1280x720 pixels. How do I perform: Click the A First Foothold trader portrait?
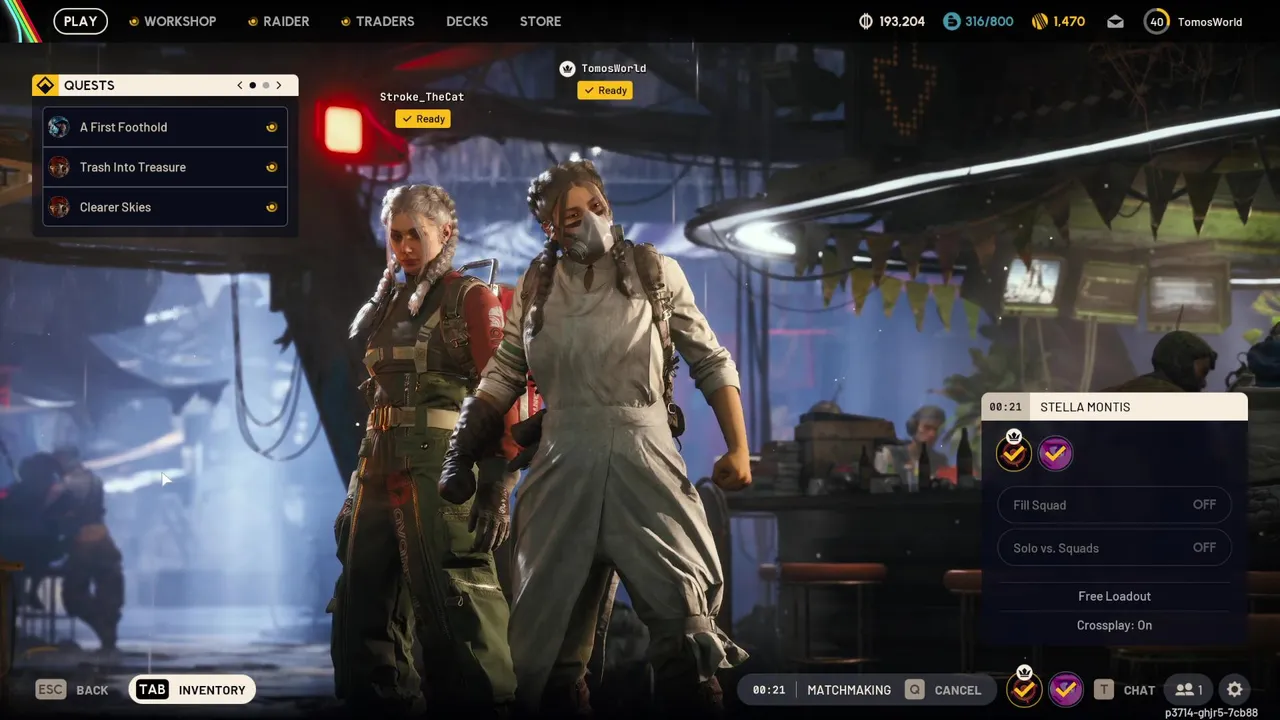point(59,127)
